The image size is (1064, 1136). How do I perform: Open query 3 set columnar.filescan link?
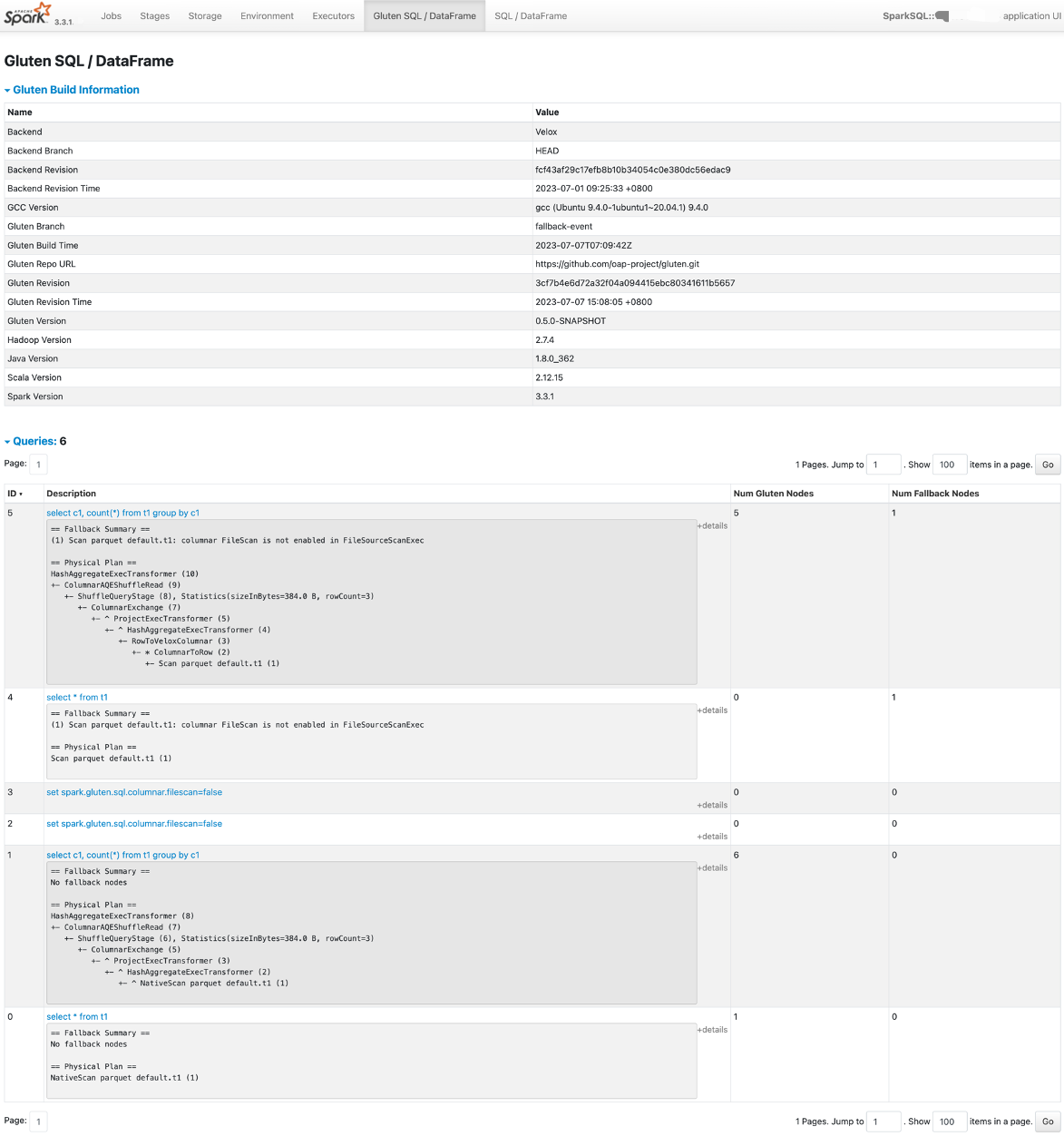coord(134,792)
